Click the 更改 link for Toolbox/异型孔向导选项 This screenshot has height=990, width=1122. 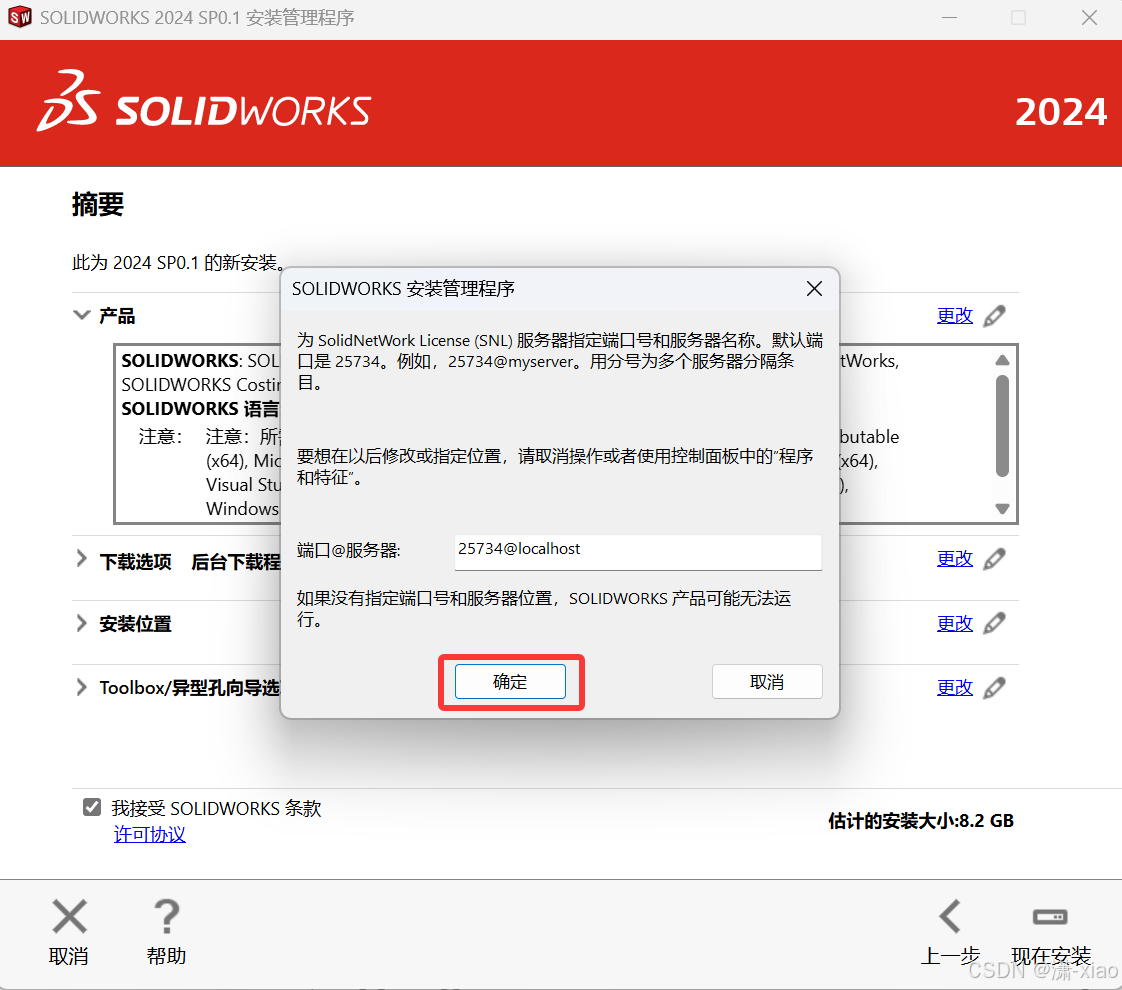pos(955,688)
